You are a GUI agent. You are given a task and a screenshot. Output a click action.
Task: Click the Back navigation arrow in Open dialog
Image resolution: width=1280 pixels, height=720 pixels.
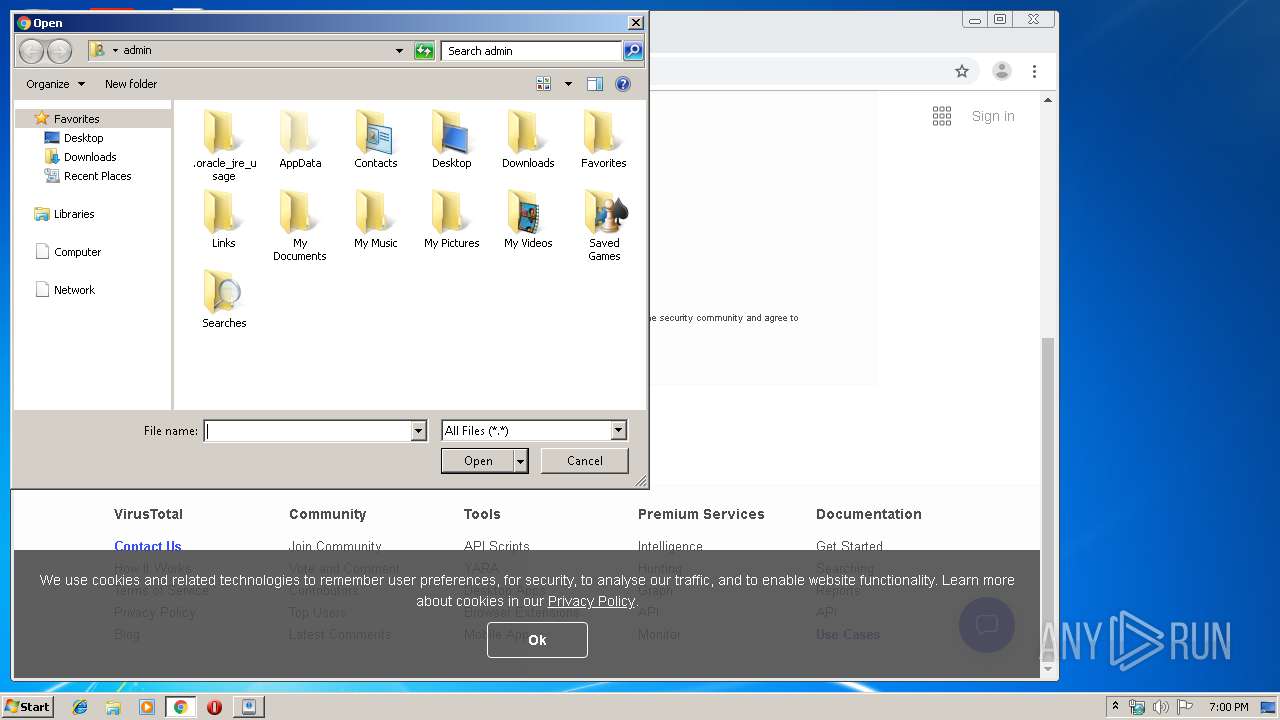[31, 51]
